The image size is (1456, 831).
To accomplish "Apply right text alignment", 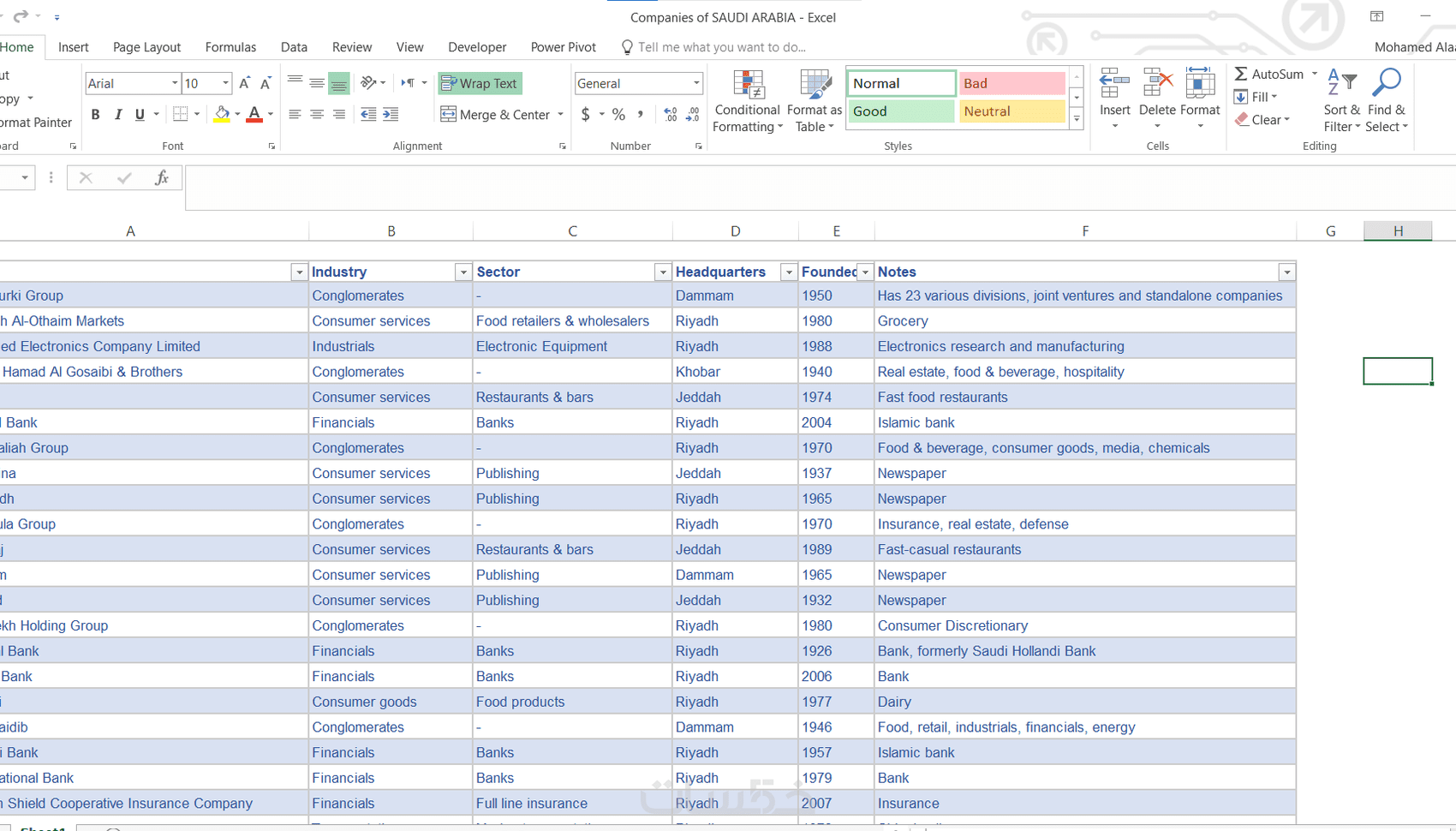I will tap(339, 114).
